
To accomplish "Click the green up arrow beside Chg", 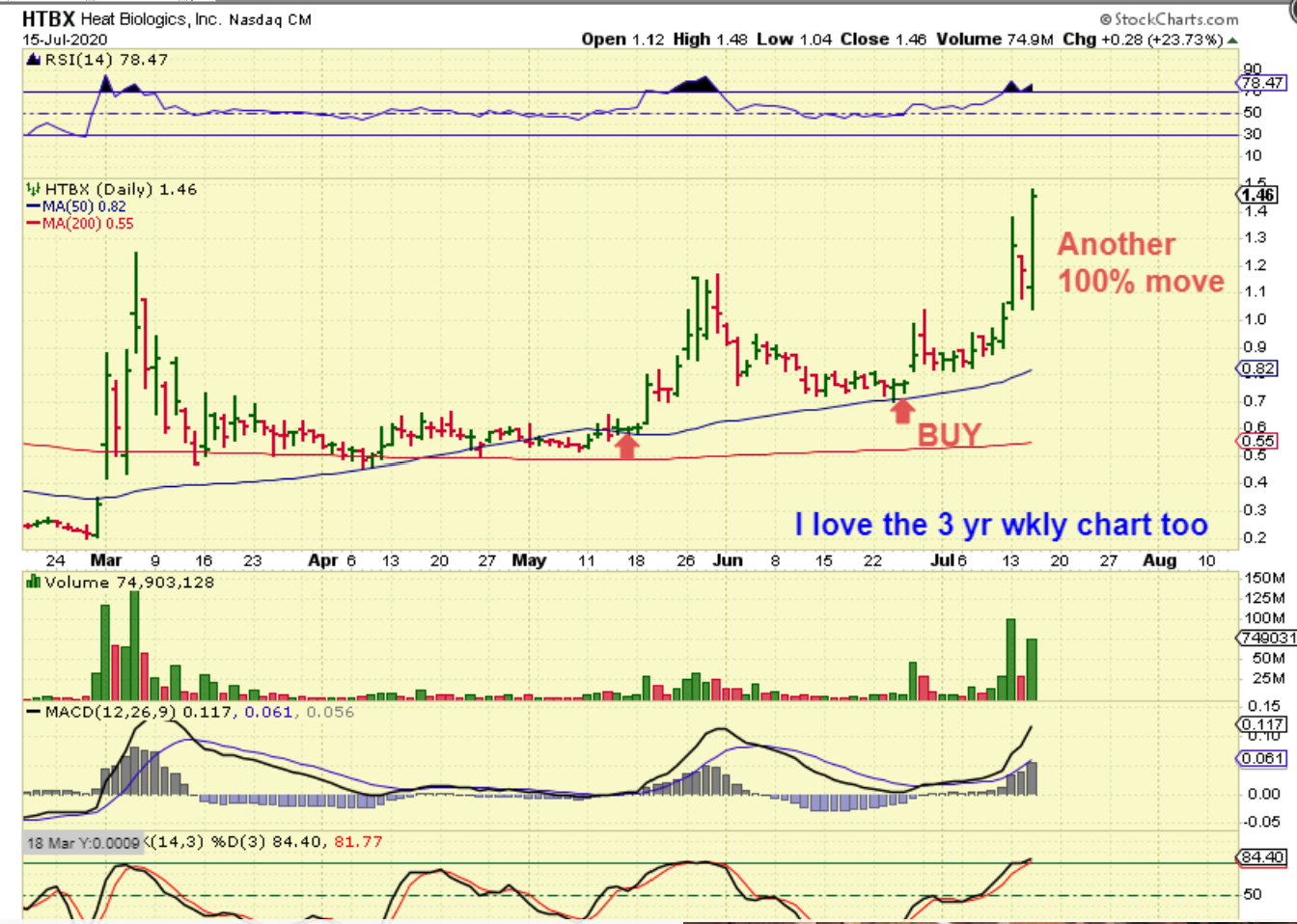I will (1232, 40).
